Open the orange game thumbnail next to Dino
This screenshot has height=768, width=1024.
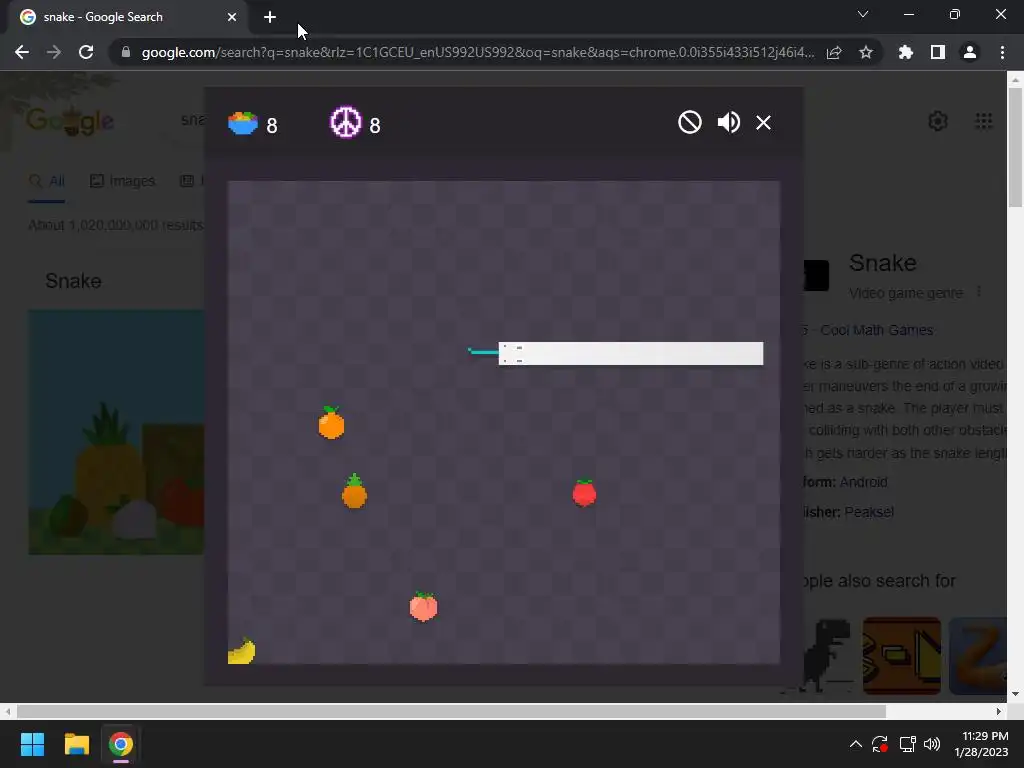[901, 656]
